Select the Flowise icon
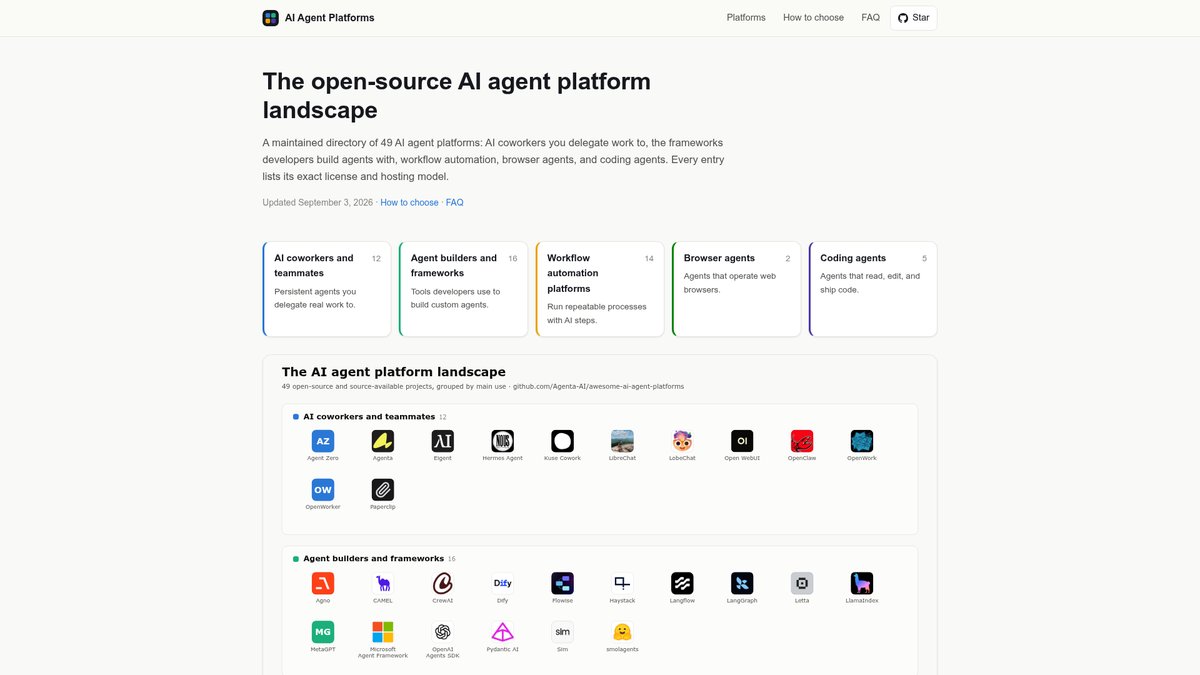The image size is (1200, 675). pos(563,583)
